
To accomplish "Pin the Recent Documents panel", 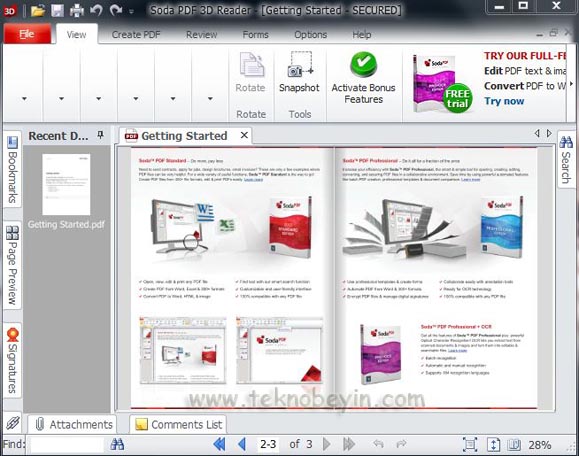I will point(100,135).
